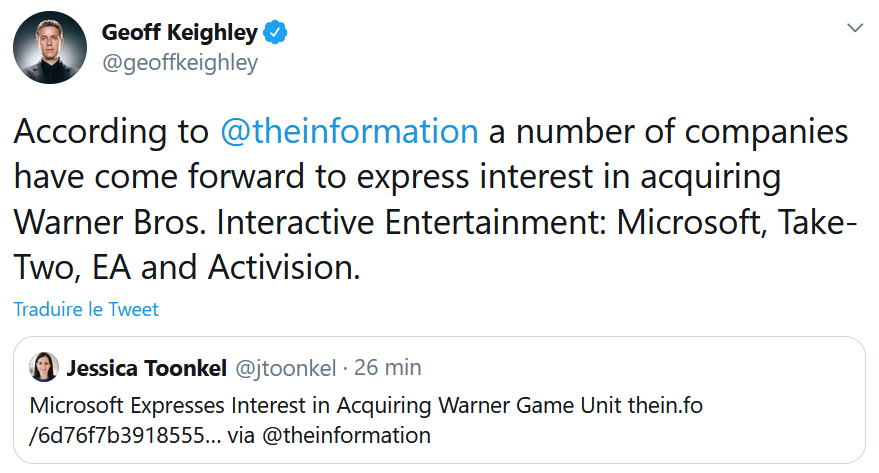Screen dimensions: 879x473
Task: Open the 26 min timestamp
Action: click(x=387, y=368)
